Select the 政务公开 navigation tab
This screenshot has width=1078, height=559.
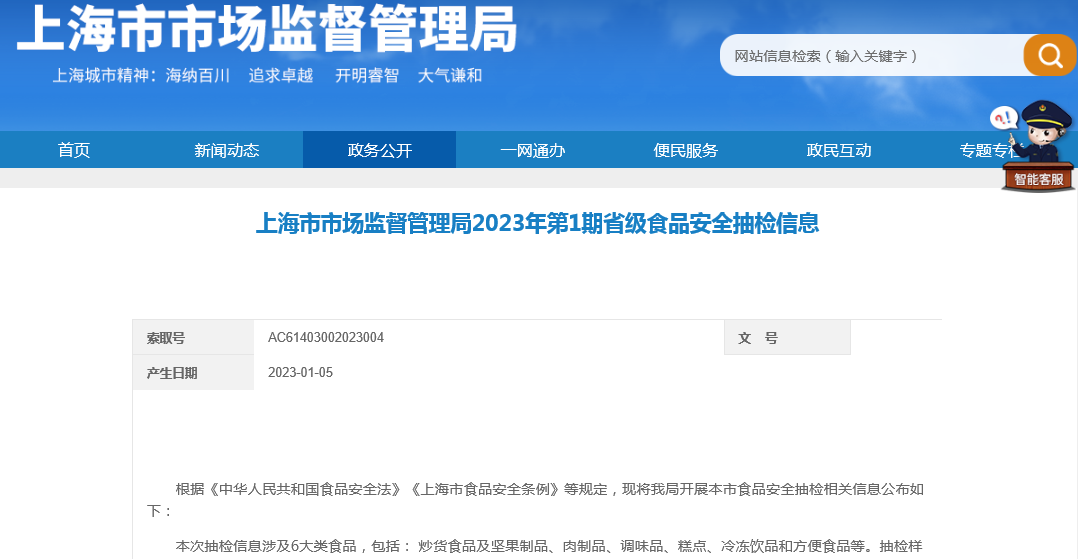(379, 150)
